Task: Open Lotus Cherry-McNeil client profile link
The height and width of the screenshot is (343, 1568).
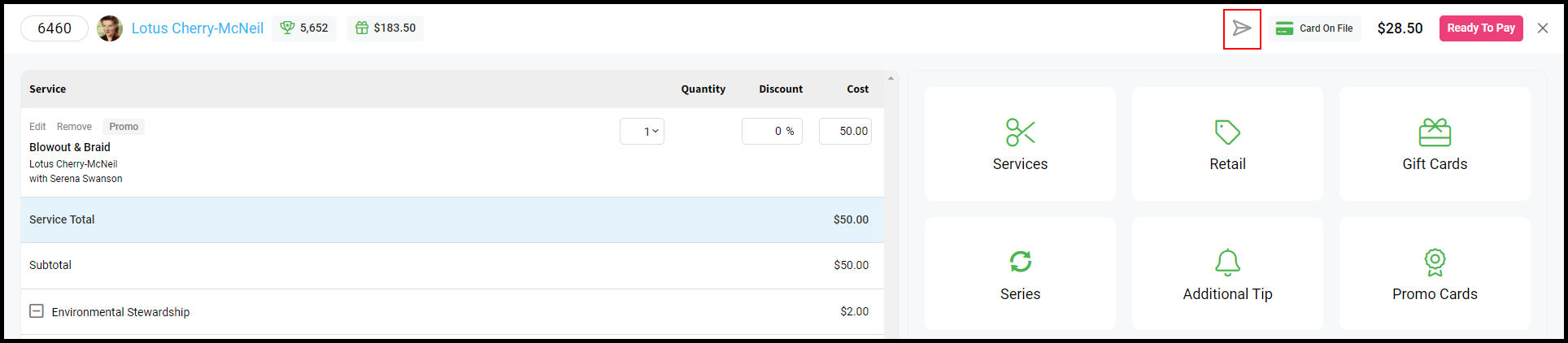Action: [x=198, y=28]
